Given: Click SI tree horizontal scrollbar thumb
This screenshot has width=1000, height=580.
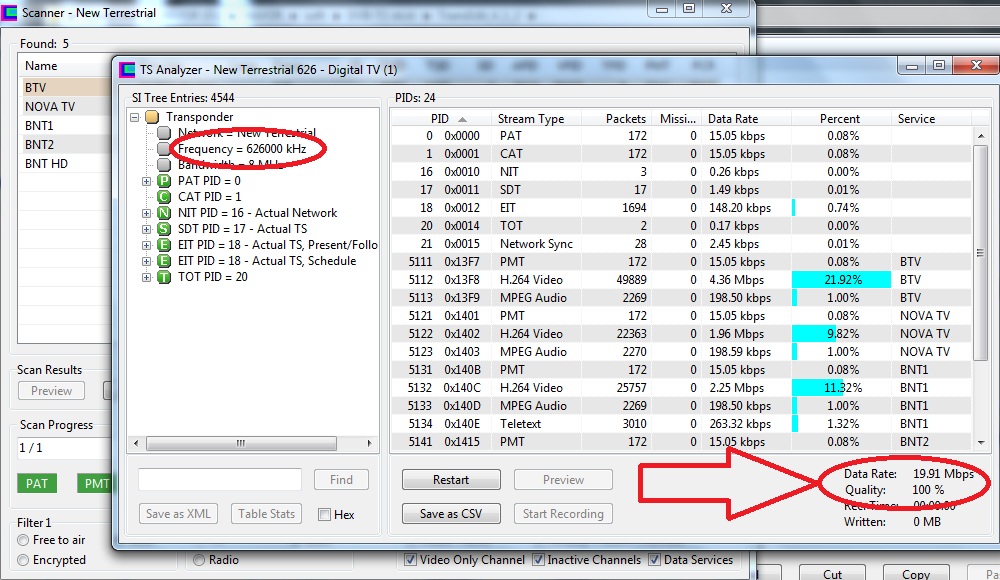Looking at the screenshot, I should pos(241,443).
